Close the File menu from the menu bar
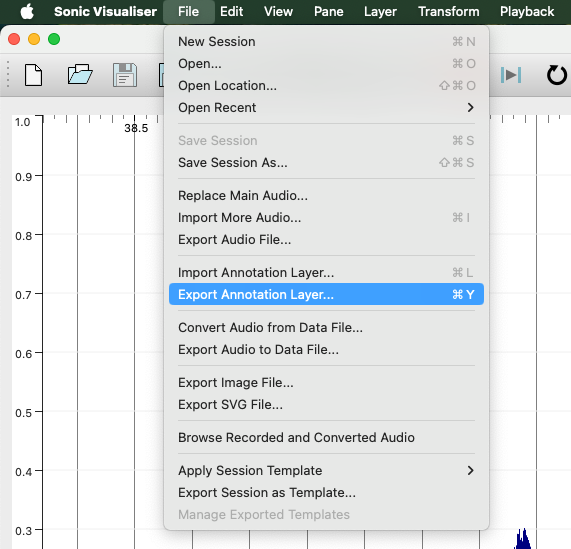This screenshot has height=549, width=571. (189, 12)
